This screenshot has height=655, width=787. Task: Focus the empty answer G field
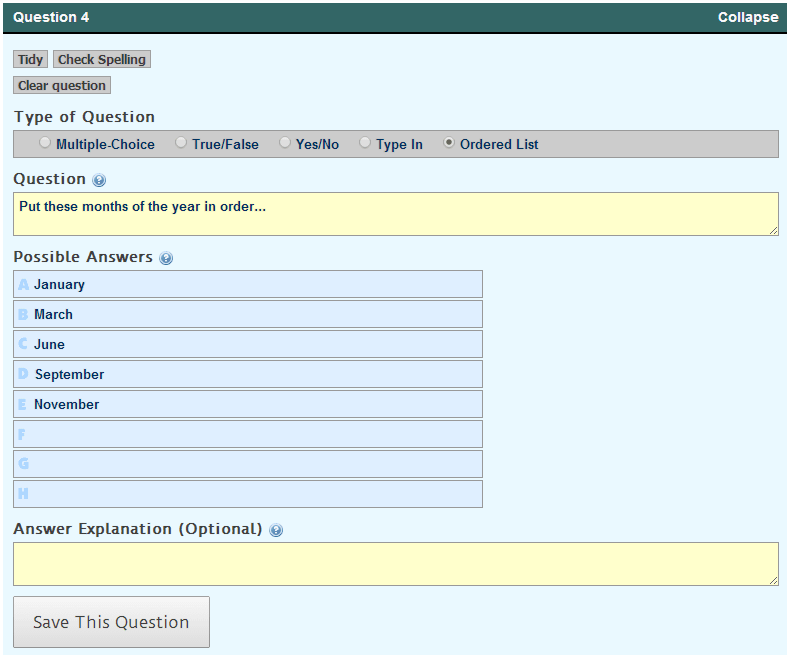coord(248,464)
